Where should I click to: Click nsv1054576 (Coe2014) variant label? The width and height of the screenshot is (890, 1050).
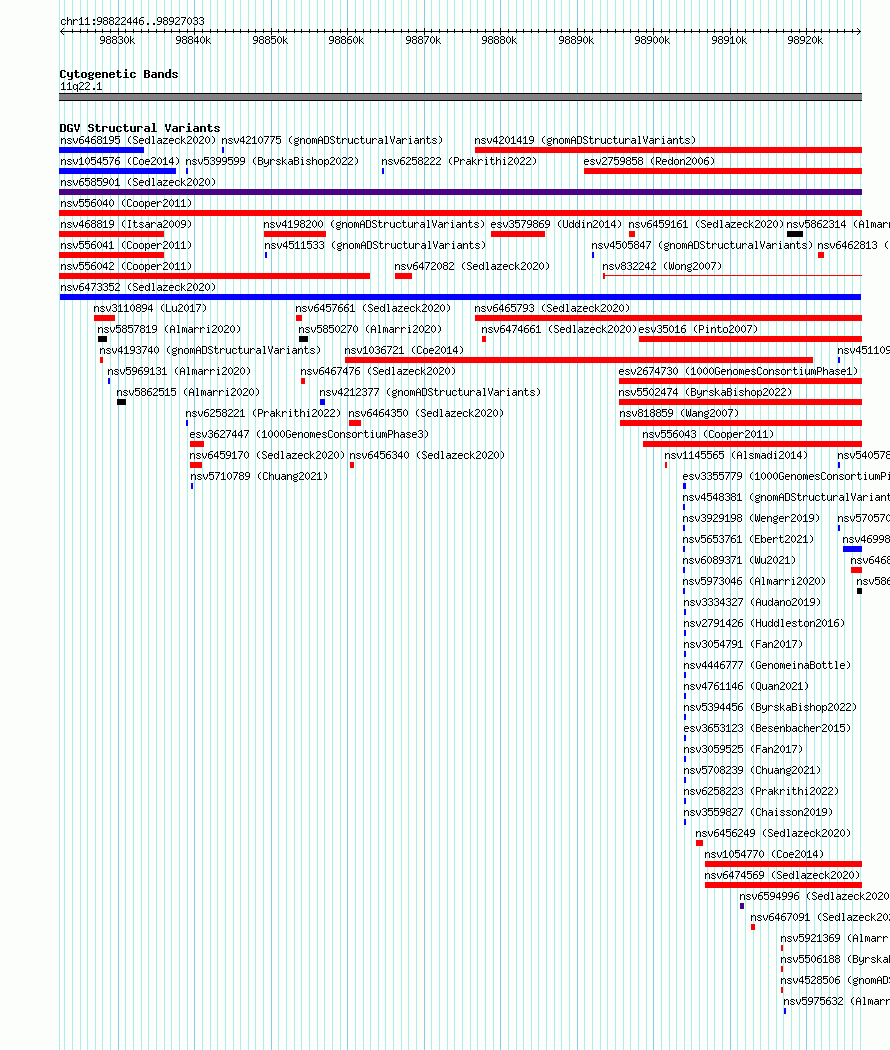[120, 161]
